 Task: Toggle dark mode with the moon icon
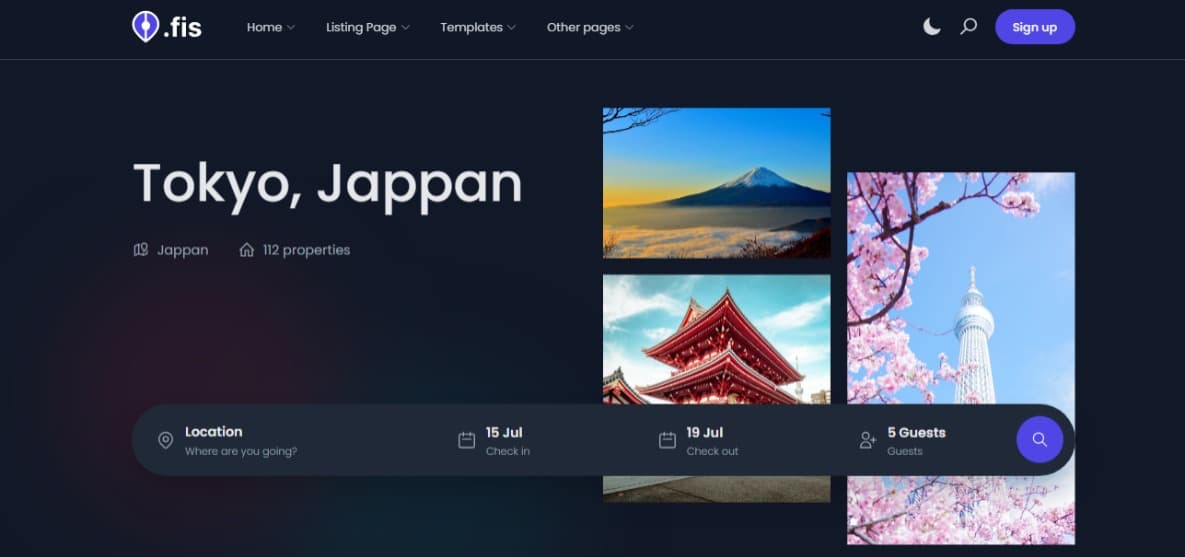click(932, 27)
